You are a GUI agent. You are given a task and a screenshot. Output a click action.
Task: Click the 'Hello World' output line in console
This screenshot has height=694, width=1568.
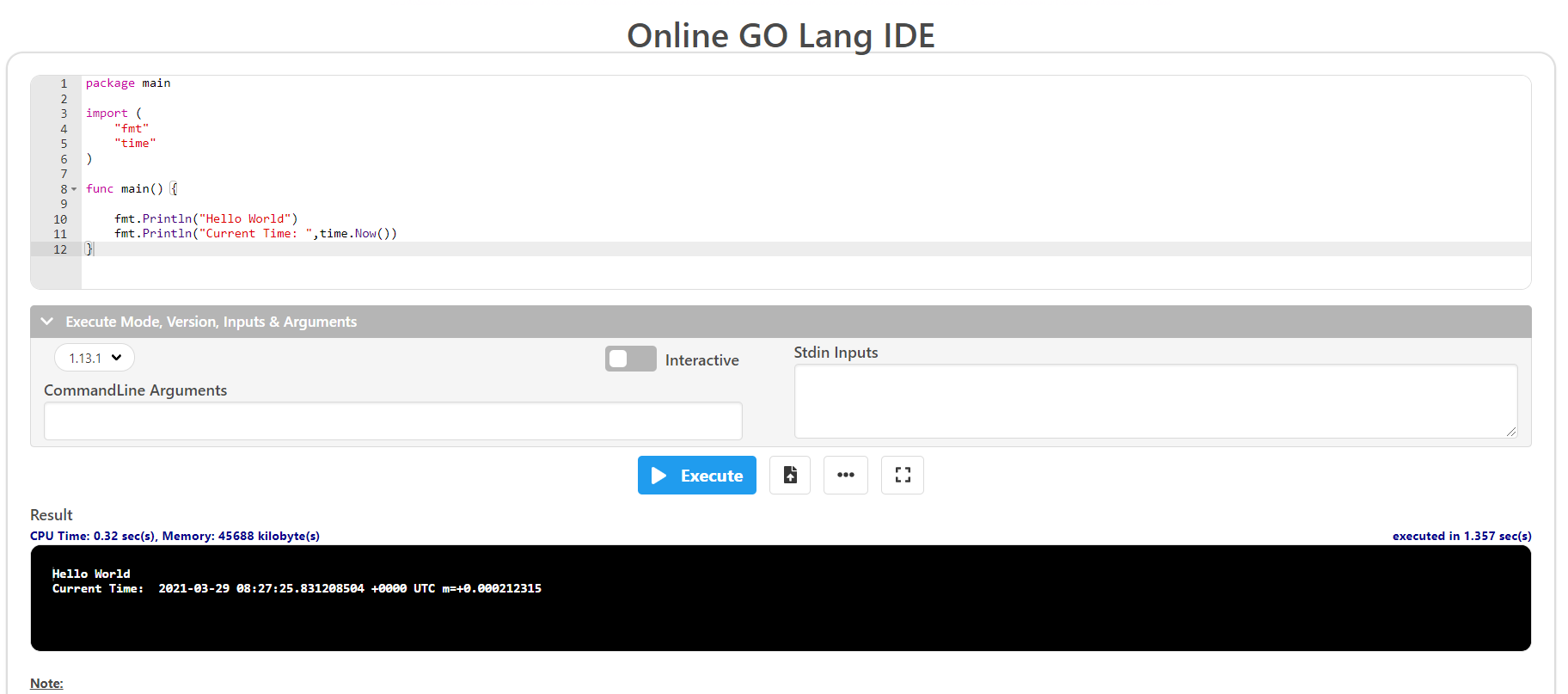pyautogui.click(x=91, y=574)
